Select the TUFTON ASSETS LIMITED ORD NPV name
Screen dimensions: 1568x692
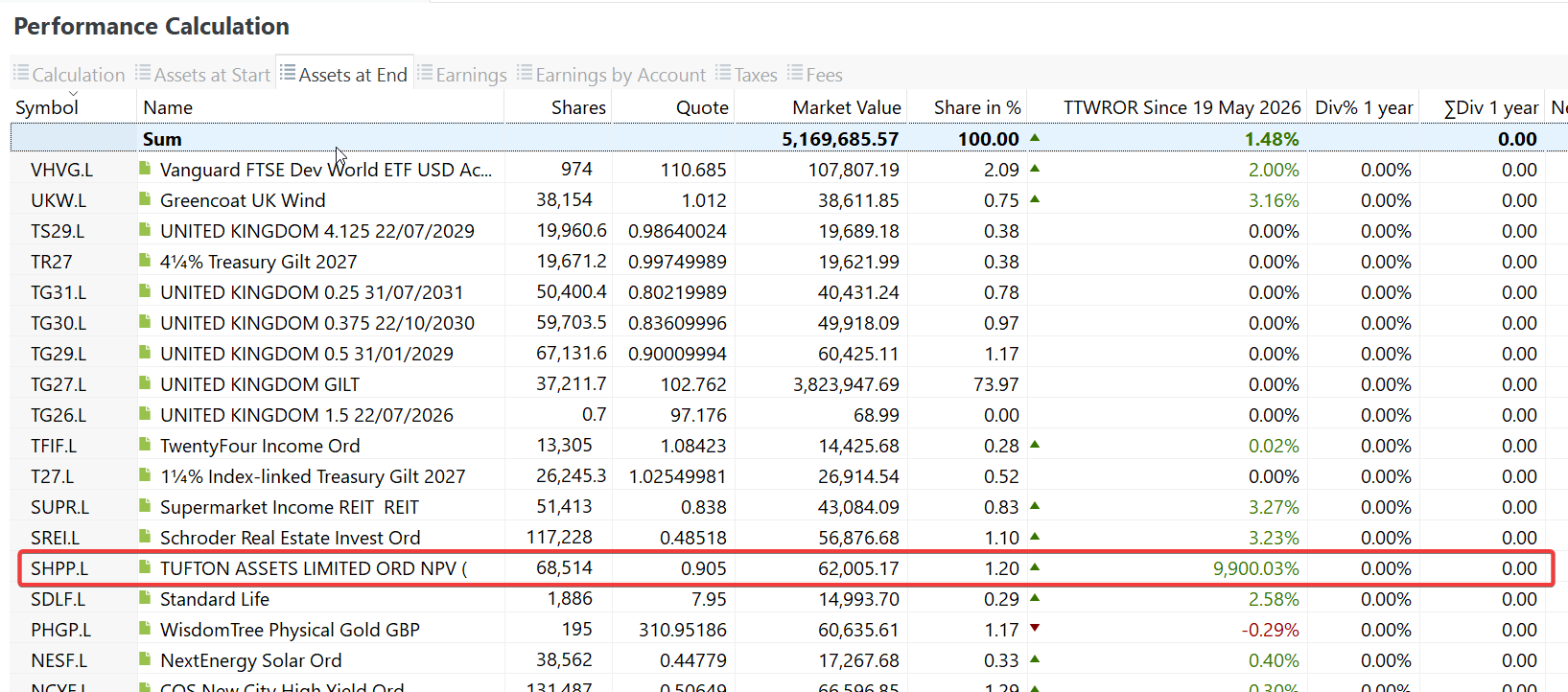tap(314, 568)
